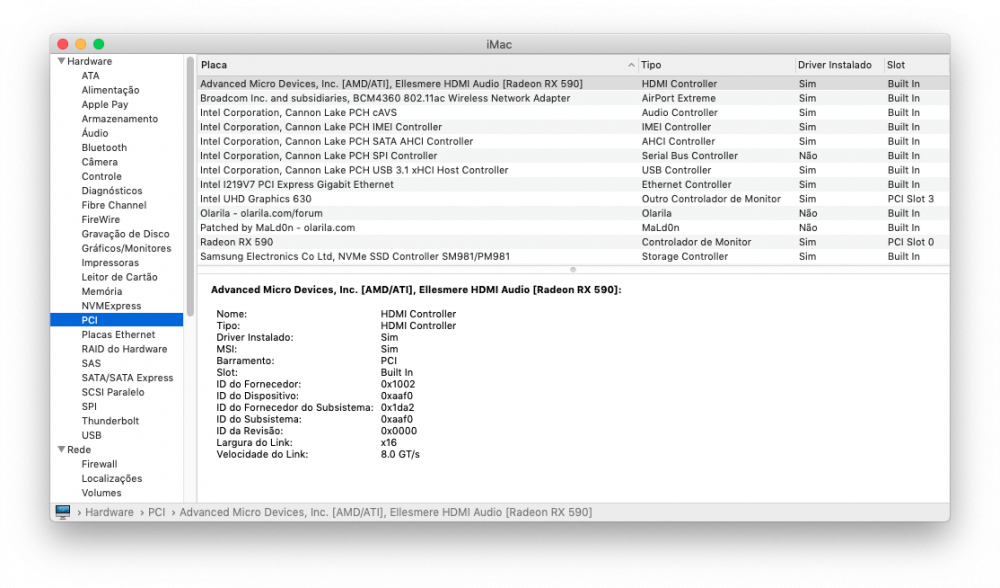The image size is (1000, 588).
Task: Click the split-pane divider handle dot
Action: click(x=573, y=270)
